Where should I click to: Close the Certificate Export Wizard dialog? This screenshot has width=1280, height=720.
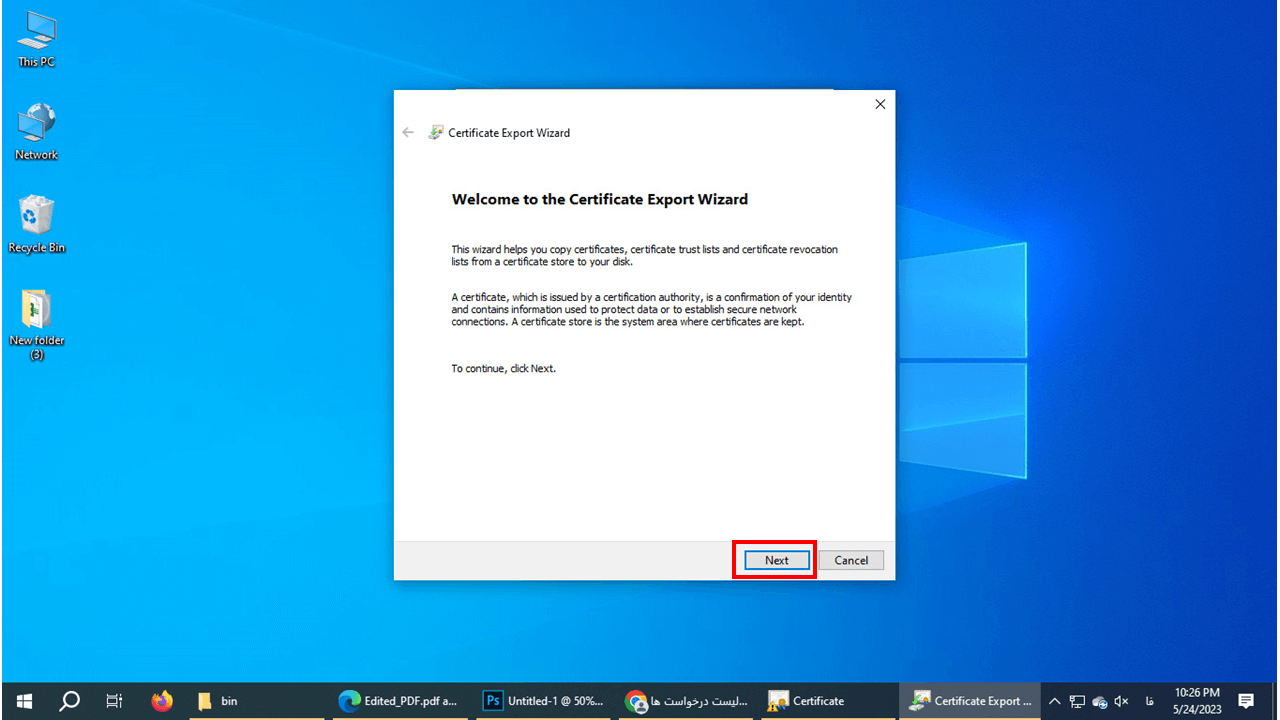pos(880,104)
